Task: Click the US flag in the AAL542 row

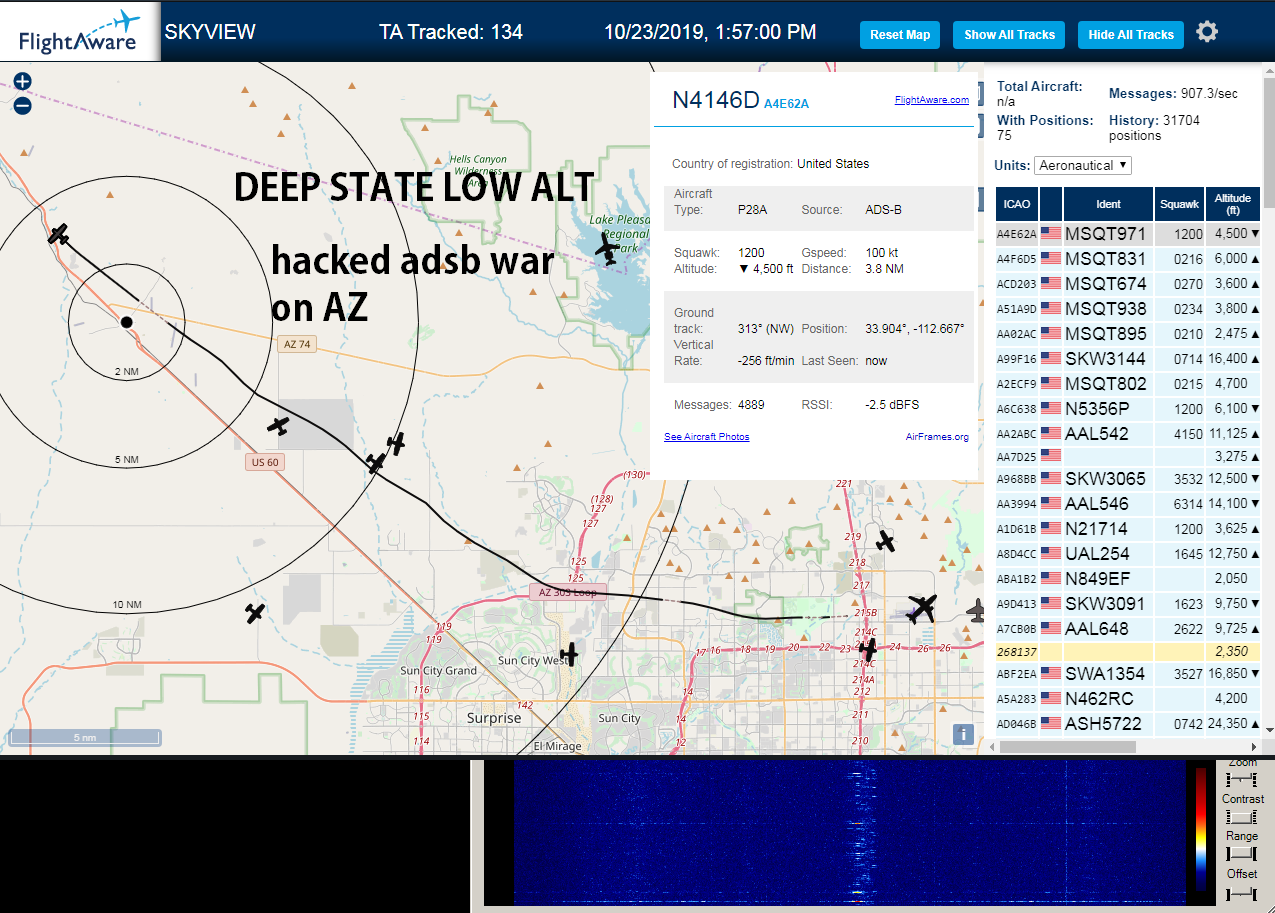Action: coord(1050,434)
